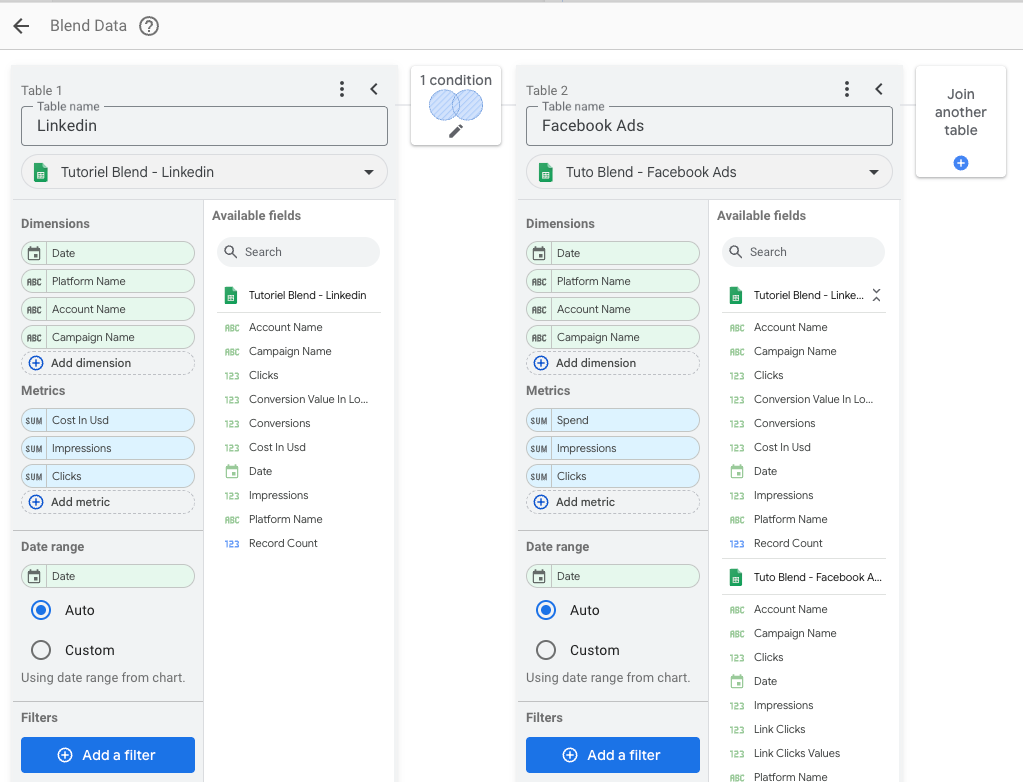Edit Table 2 name field Facebook Ads

[x=709, y=126]
